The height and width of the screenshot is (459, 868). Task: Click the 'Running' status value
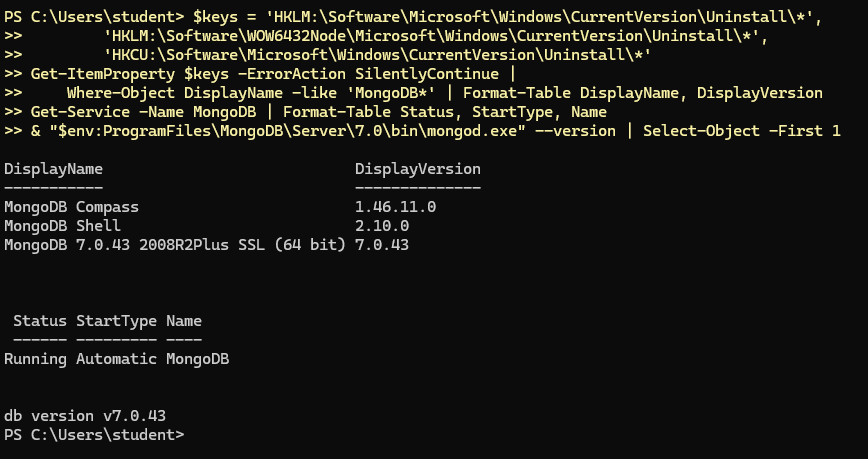coord(35,359)
